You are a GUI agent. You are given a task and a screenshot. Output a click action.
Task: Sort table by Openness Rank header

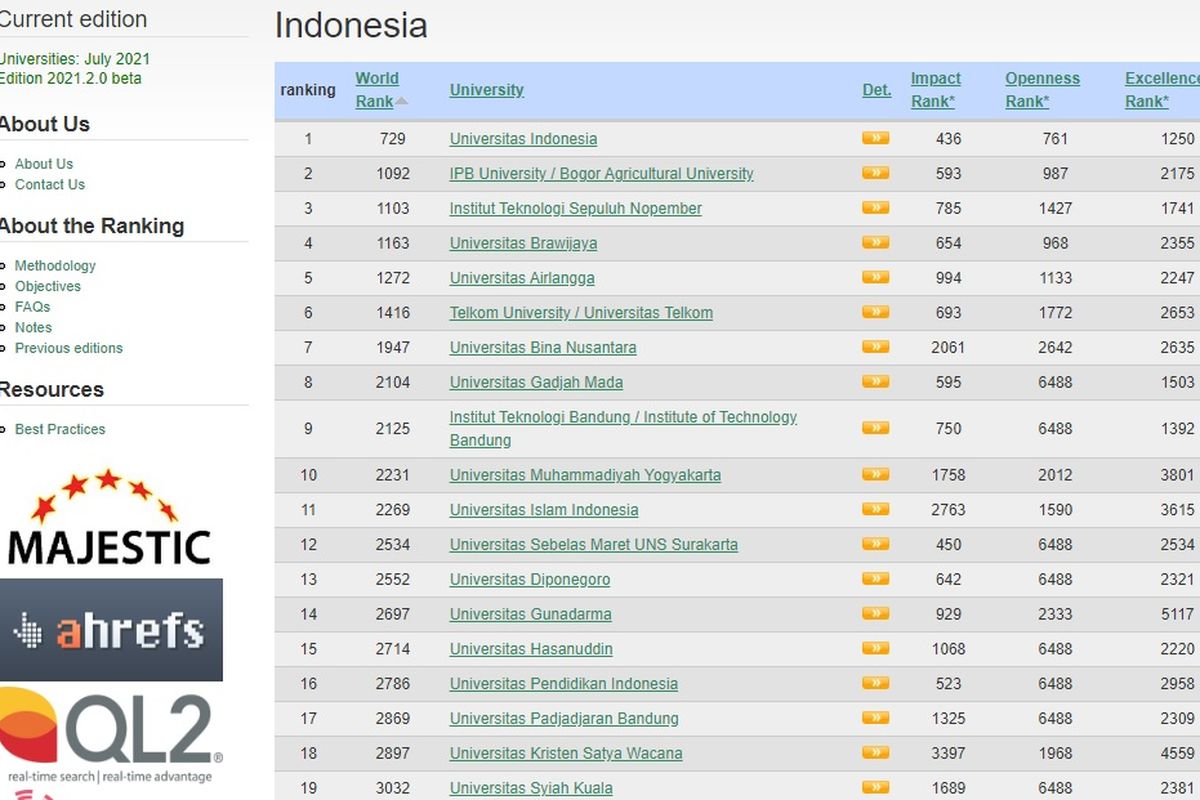click(x=1042, y=90)
